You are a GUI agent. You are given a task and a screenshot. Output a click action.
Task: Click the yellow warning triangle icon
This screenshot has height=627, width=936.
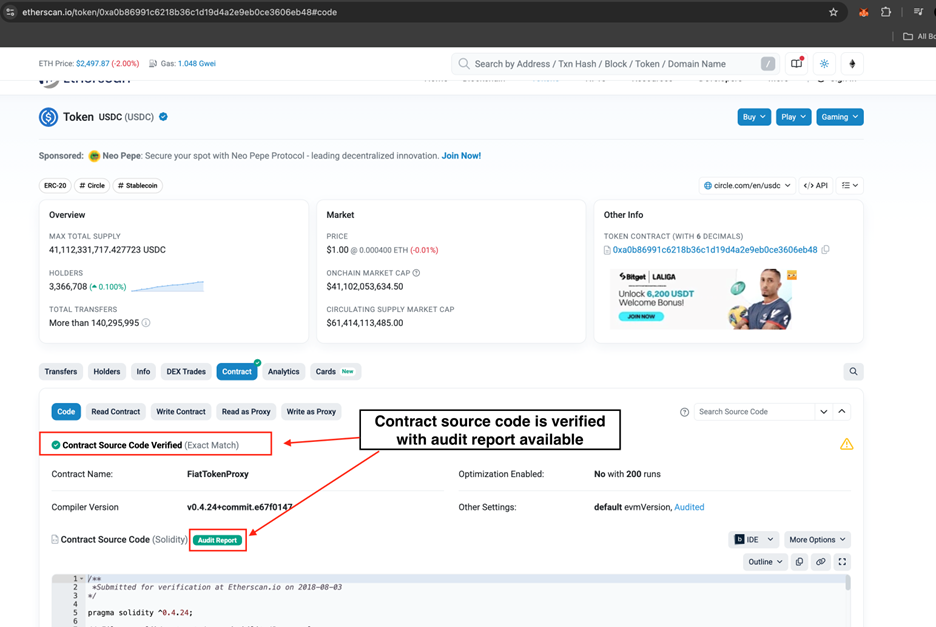pyautogui.click(x=846, y=444)
